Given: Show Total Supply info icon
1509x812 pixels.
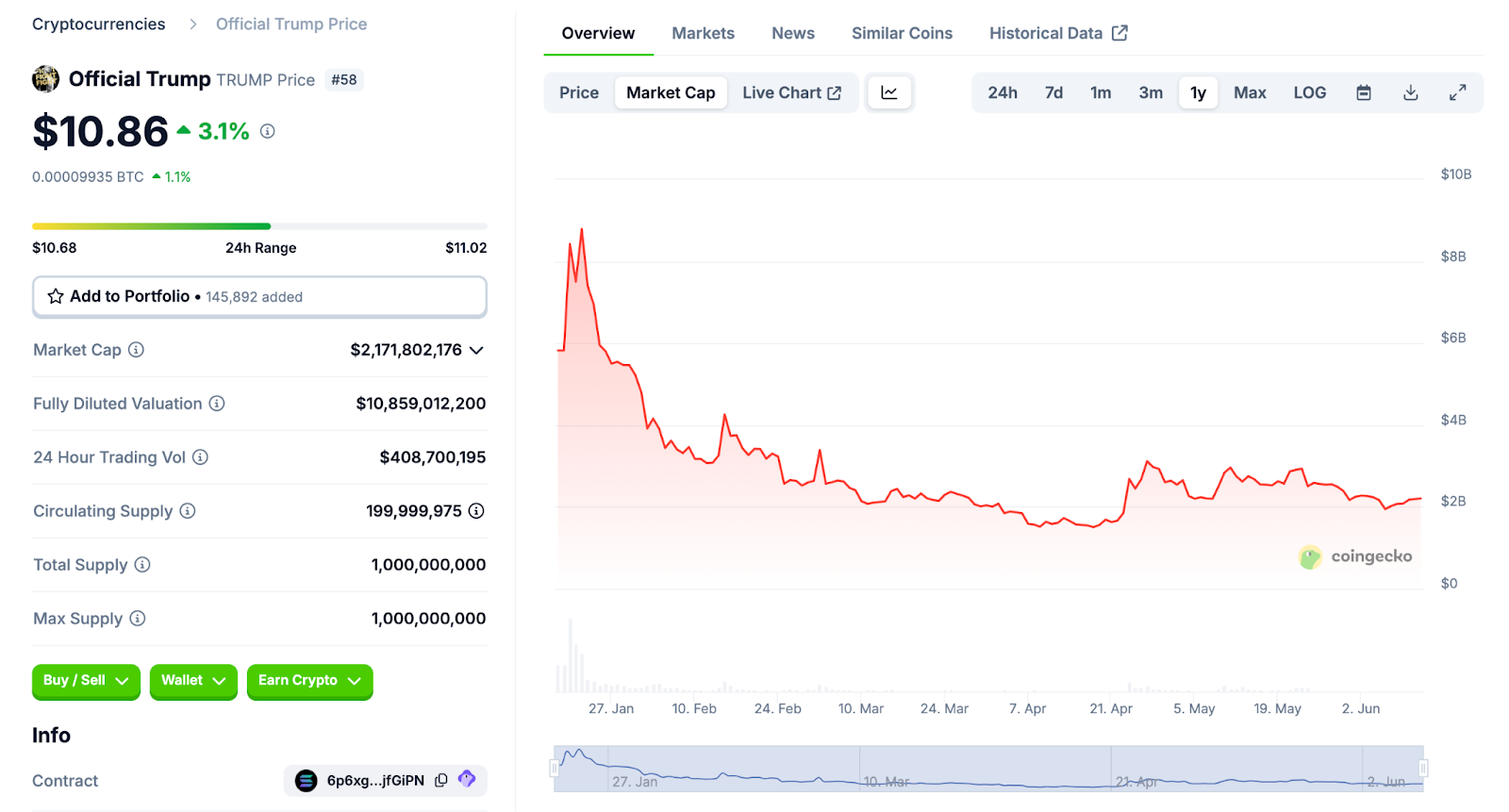Looking at the screenshot, I should coord(142,565).
